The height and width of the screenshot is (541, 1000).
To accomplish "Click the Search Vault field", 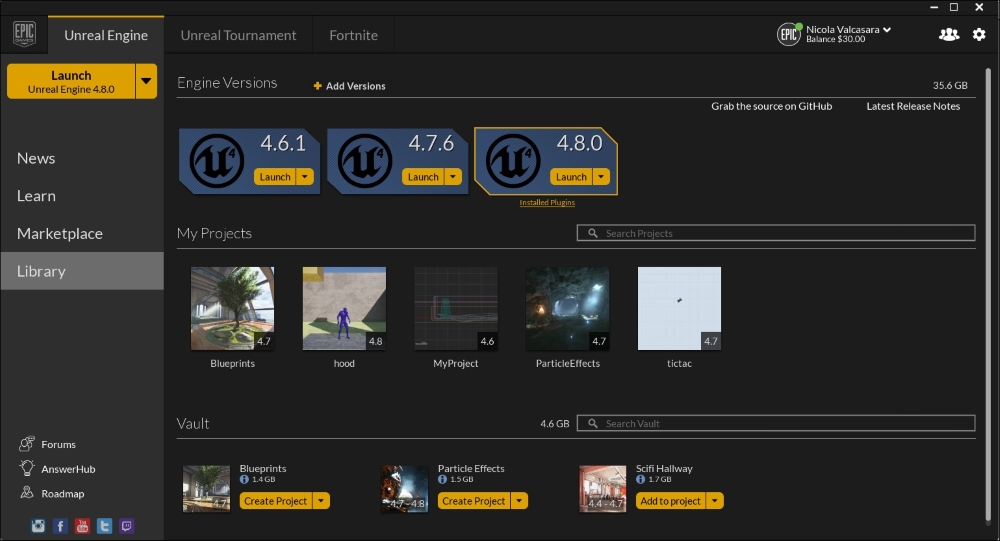I will pyautogui.click(x=776, y=423).
